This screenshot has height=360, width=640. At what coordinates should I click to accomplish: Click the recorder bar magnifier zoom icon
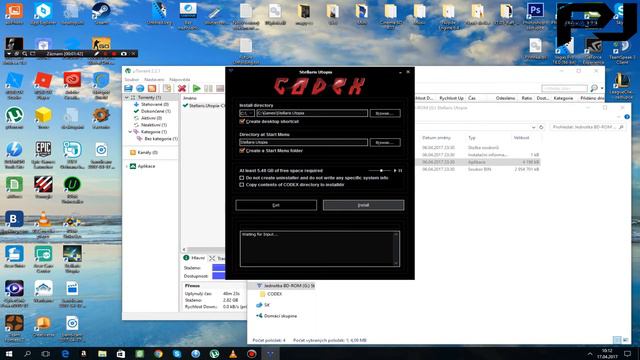(25, 53)
